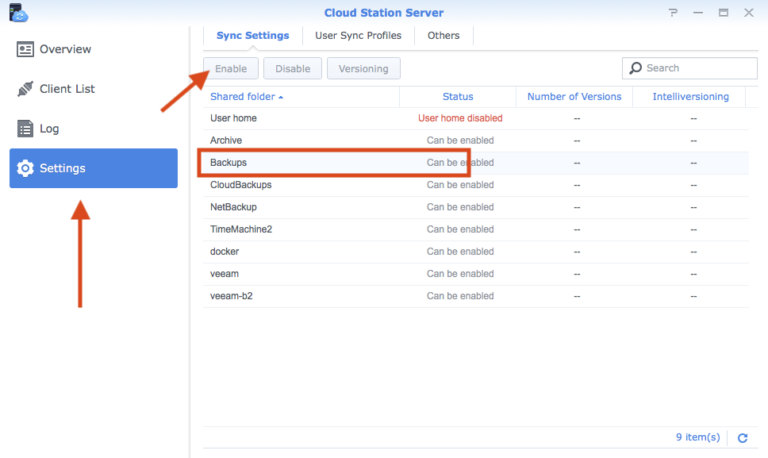Image resolution: width=768 pixels, height=458 pixels.
Task: Click the '9 item(s)' count
Action: (x=698, y=437)
